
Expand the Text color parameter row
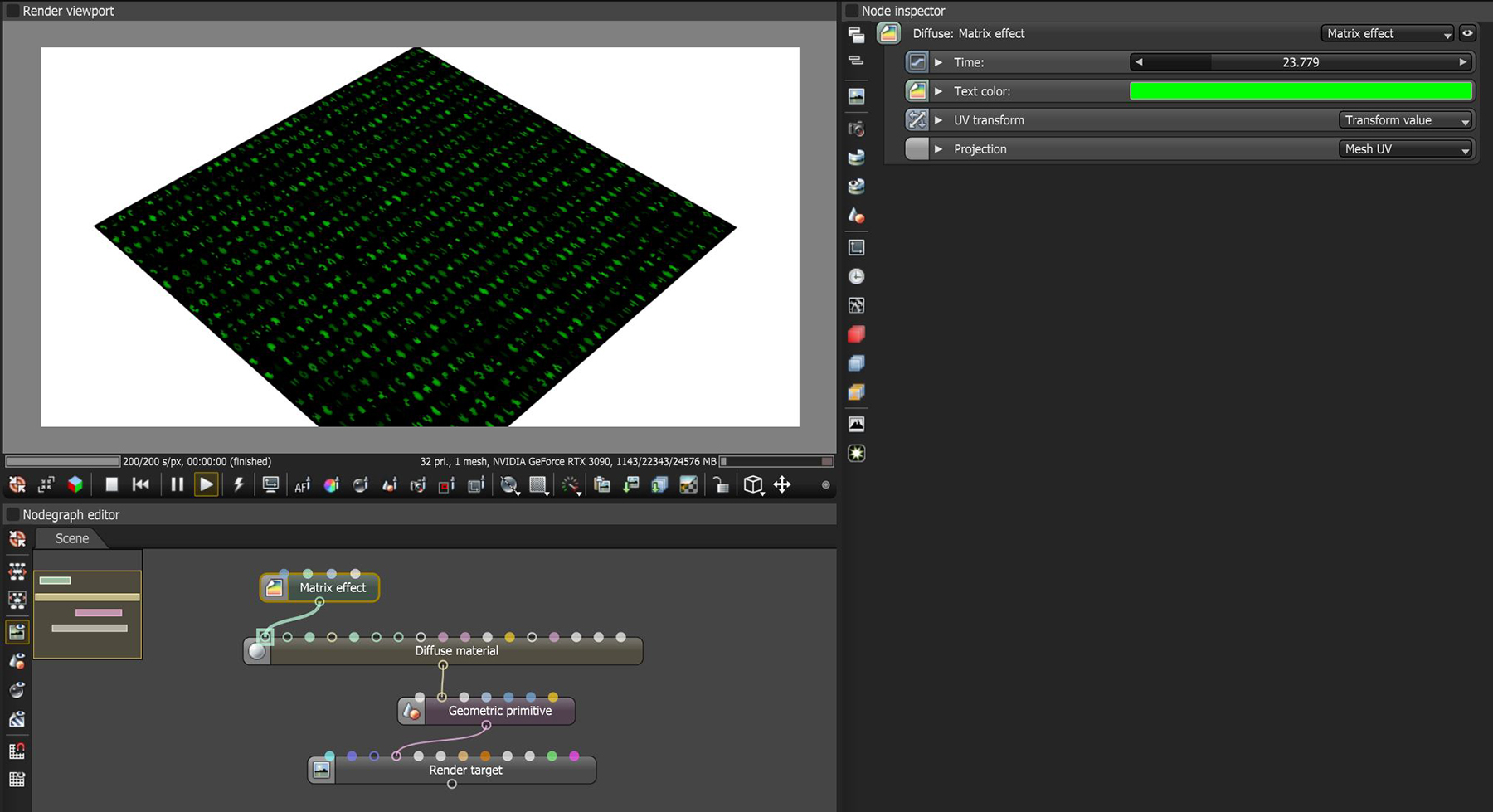938,91
